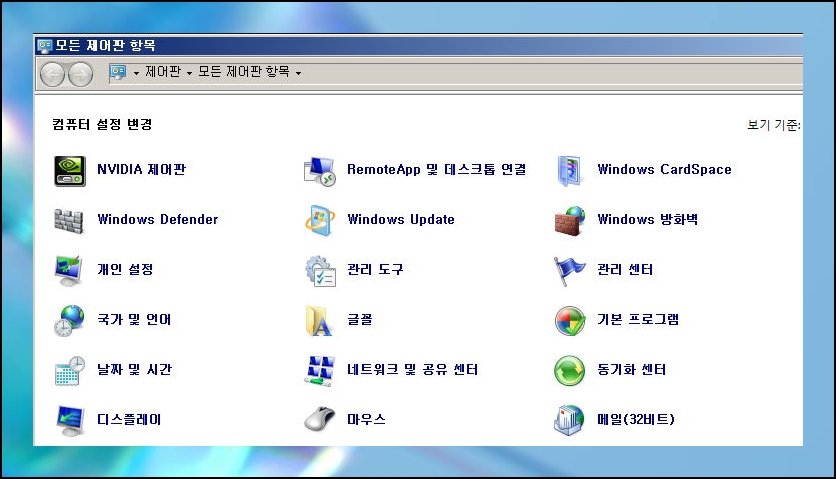This screenshot has width=836, height=479.
Task: Select the 메일(32비트) label
Action: click(x=636, y=419)
